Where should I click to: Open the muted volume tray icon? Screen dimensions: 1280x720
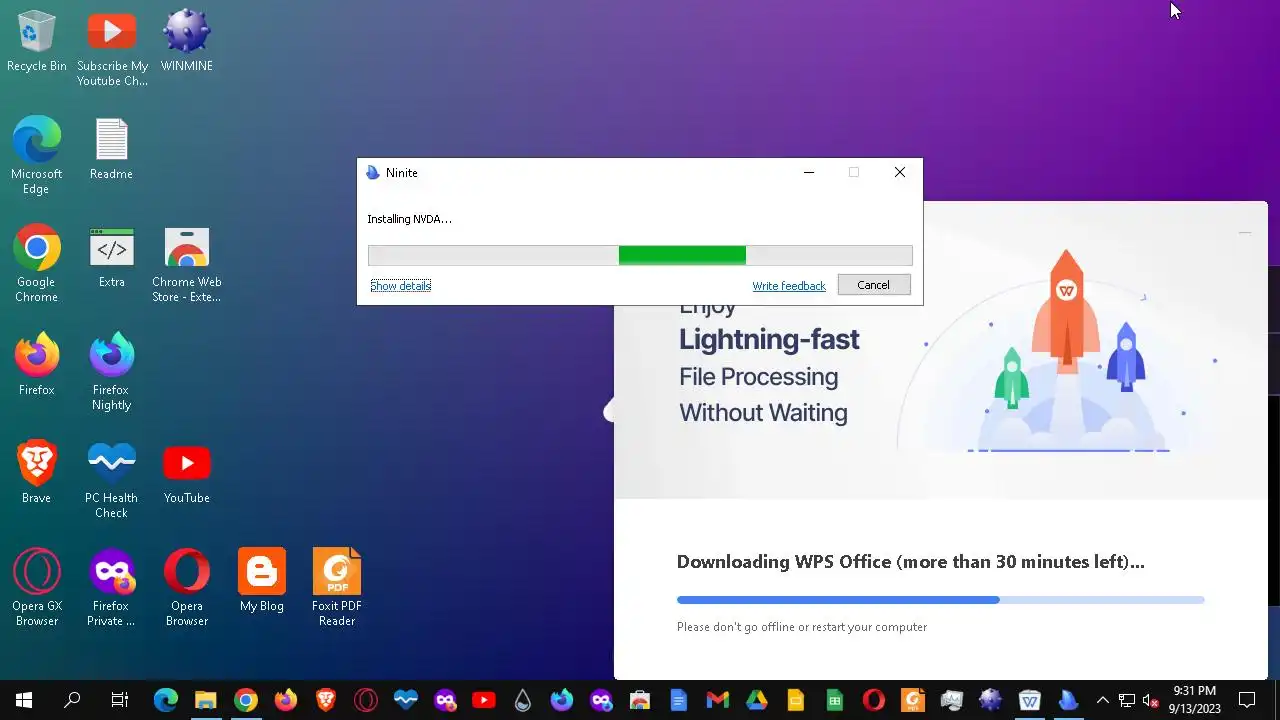[x=1150, y=700]
